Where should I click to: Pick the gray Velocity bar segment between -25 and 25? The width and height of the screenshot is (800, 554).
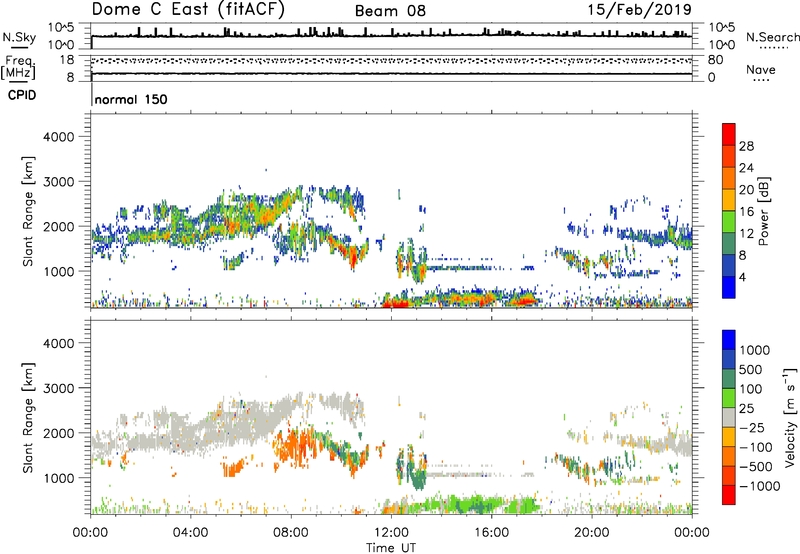(729, 418)
